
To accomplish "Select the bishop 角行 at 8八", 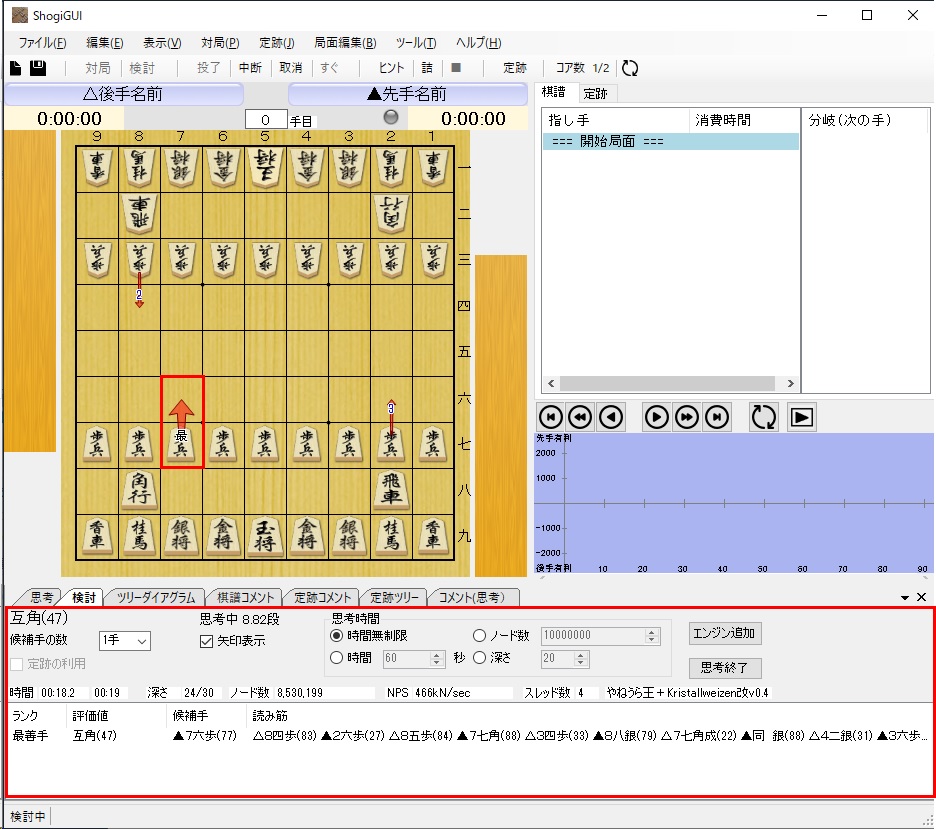I will point(139,489).
